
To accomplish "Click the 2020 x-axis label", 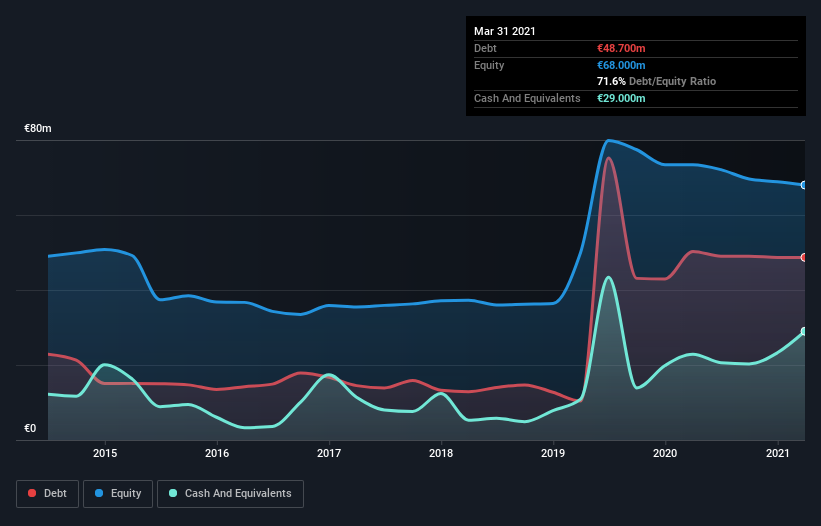I will [665, 453].
